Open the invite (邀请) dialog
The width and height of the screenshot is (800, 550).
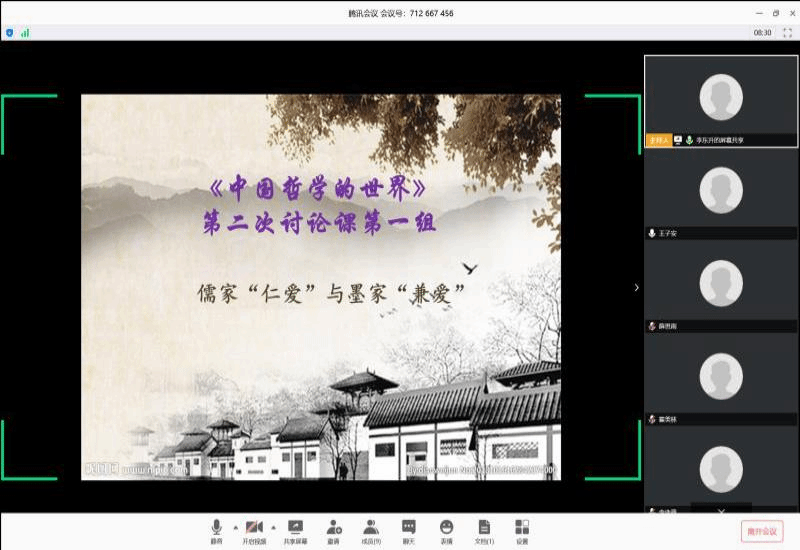pos(333,530)
